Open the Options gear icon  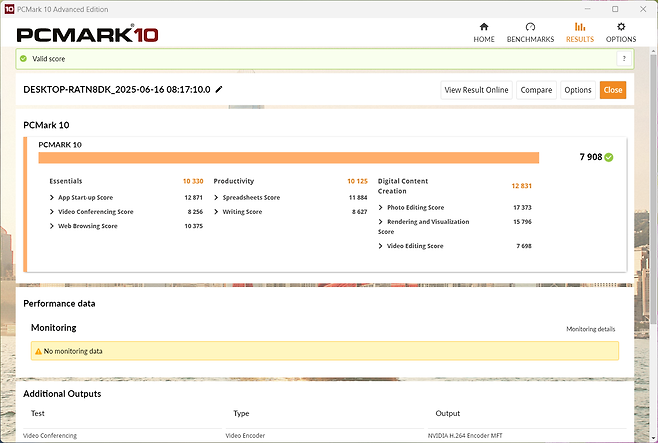pos(620,27)
